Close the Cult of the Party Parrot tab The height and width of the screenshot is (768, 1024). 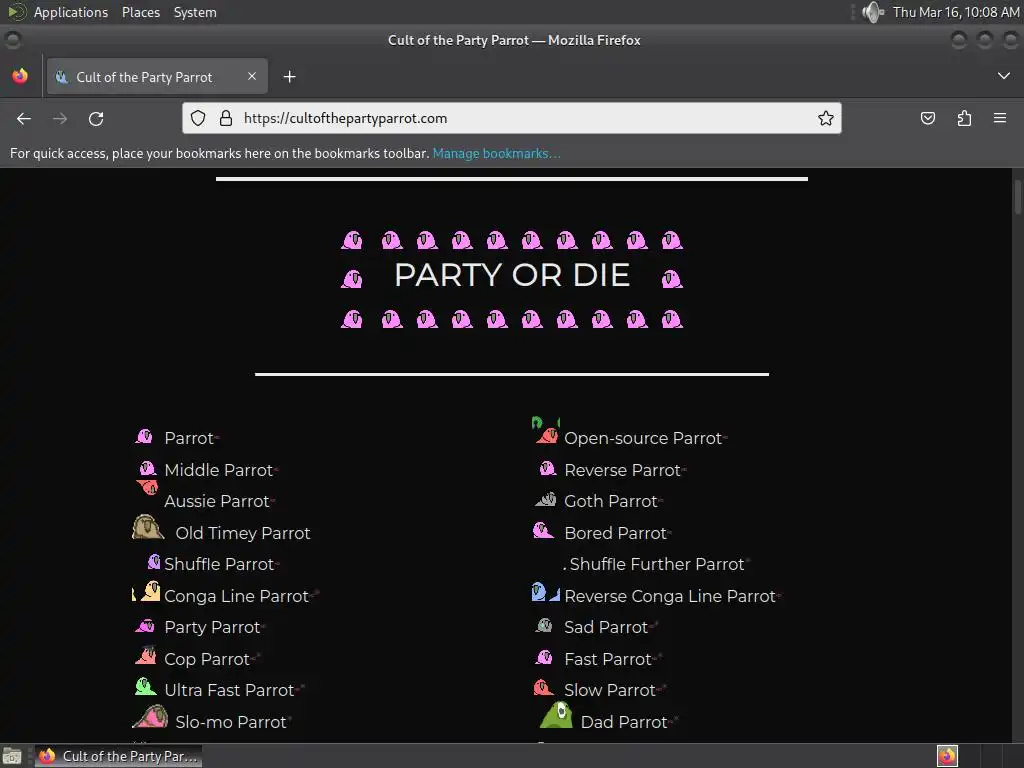pos(252,76)
